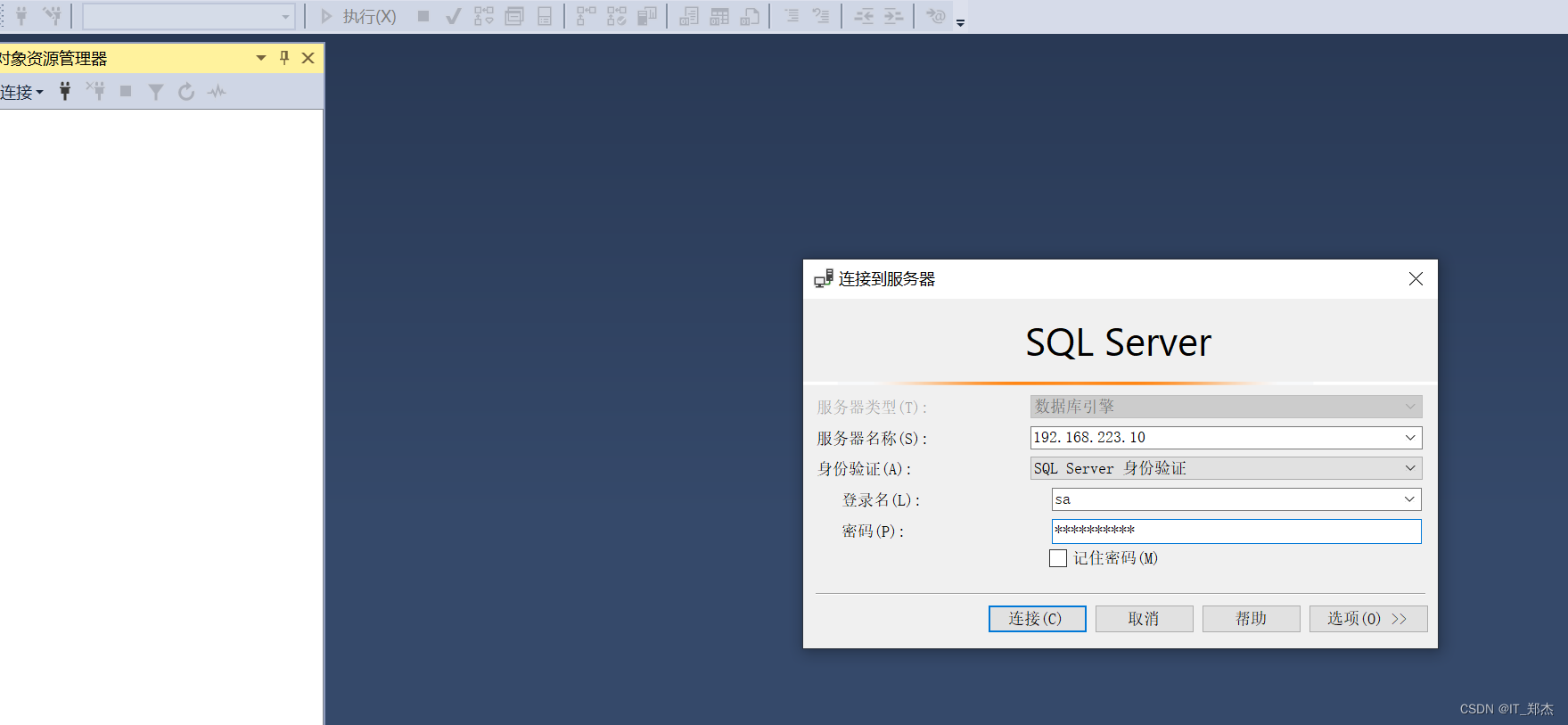Click the Stop icon in Object Explorer
This screenshot has width=1568, height=725.
click(126, 91)
